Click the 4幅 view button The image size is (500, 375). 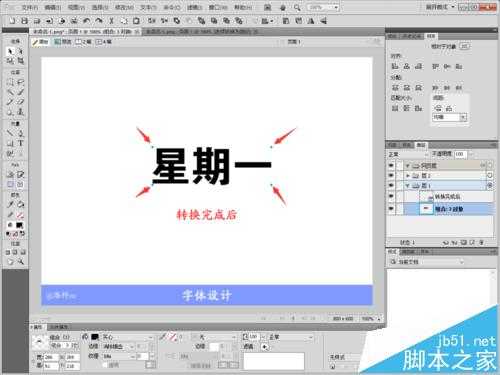coord(104,42)
